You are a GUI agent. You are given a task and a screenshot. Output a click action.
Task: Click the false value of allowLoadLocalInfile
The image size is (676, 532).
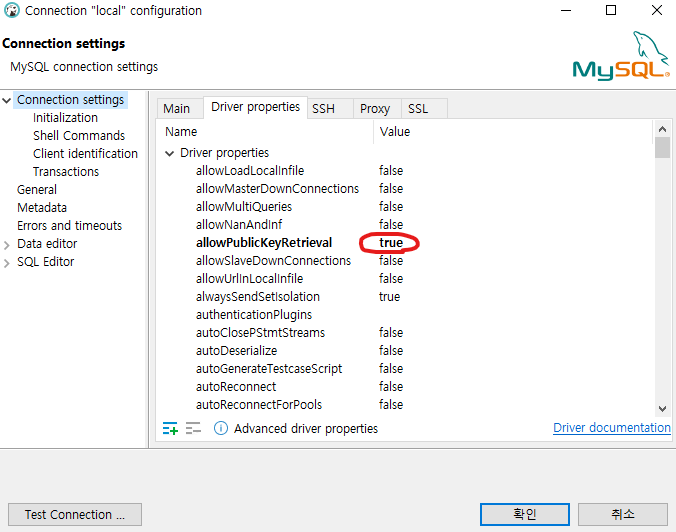391,171
